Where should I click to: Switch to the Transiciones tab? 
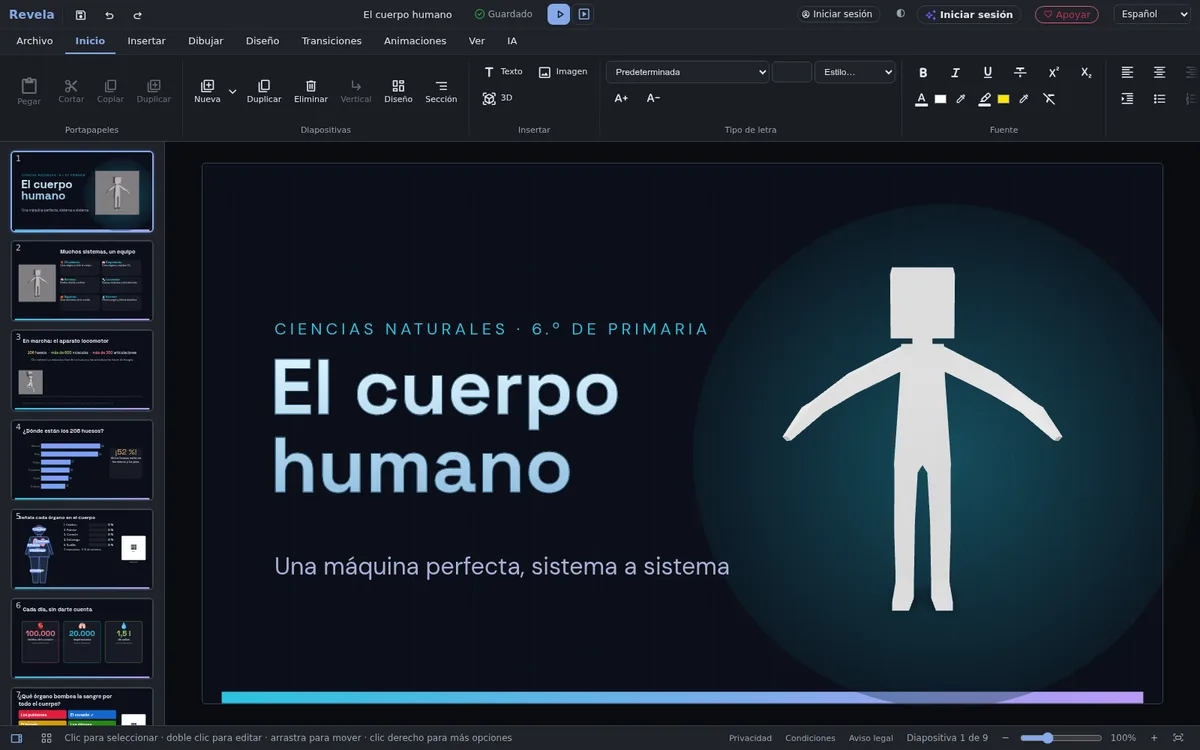coord(331,41)
